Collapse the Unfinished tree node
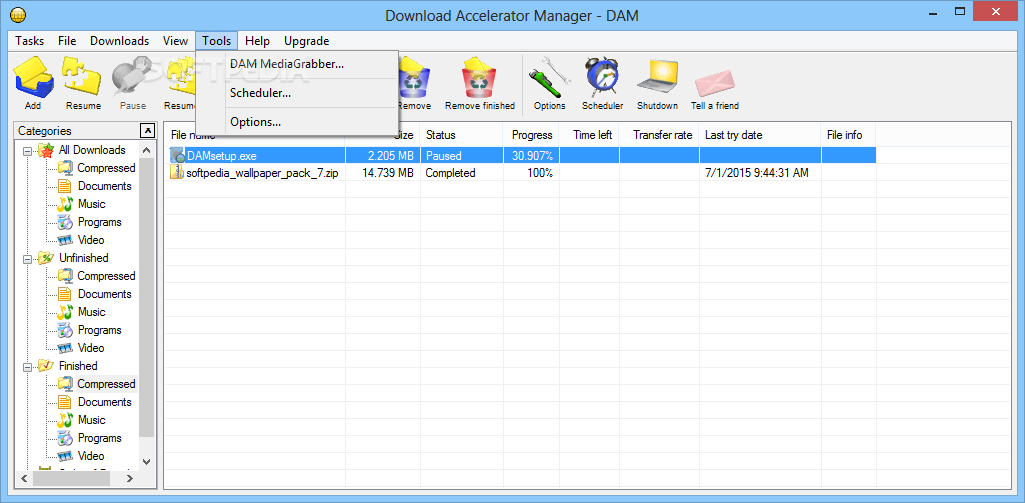 pyautogui.click(x=27, y=258)
